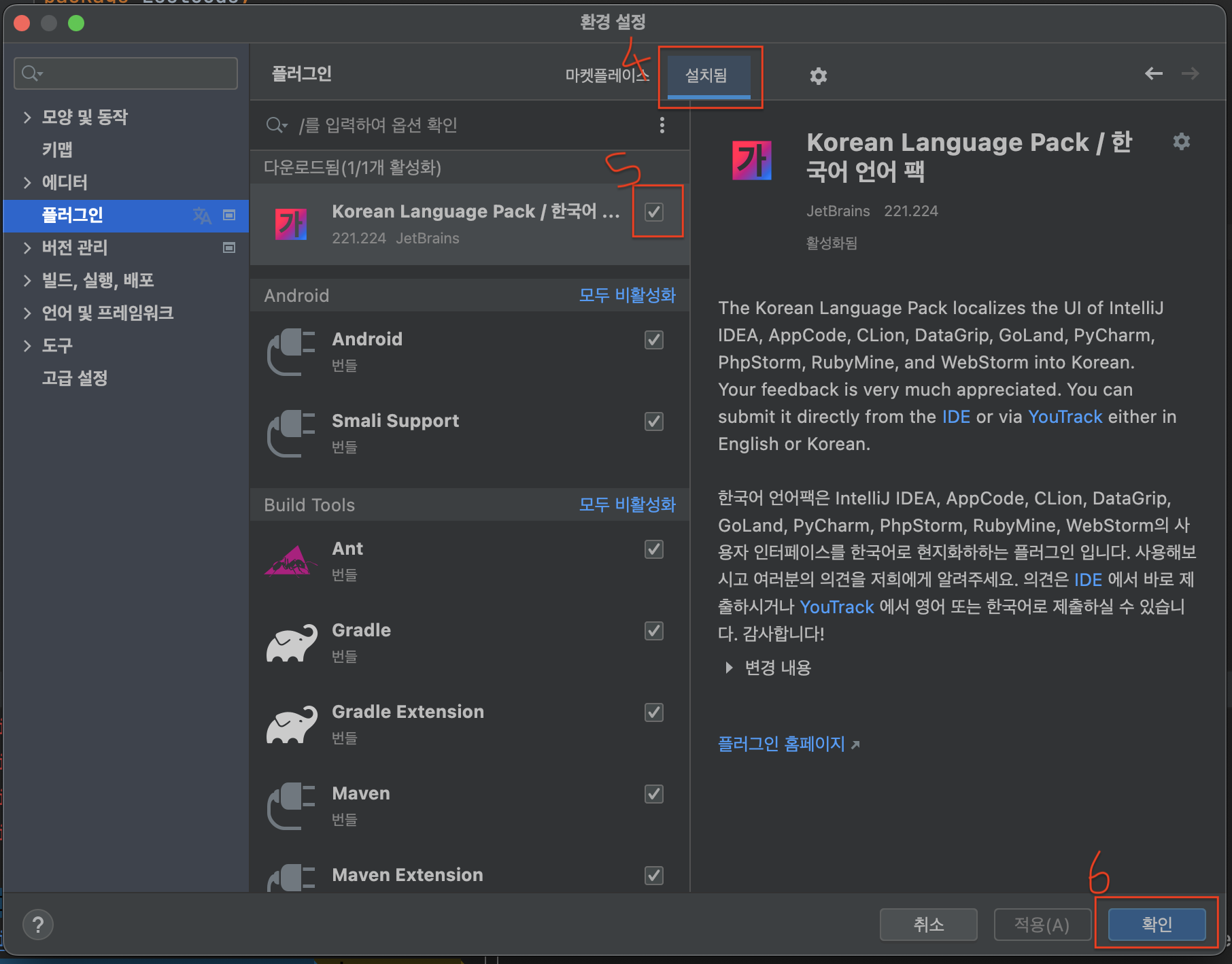The image size is (1232, 964).
Task: Expand the 모양 및 동작 settings group
Action: [27, 117]
